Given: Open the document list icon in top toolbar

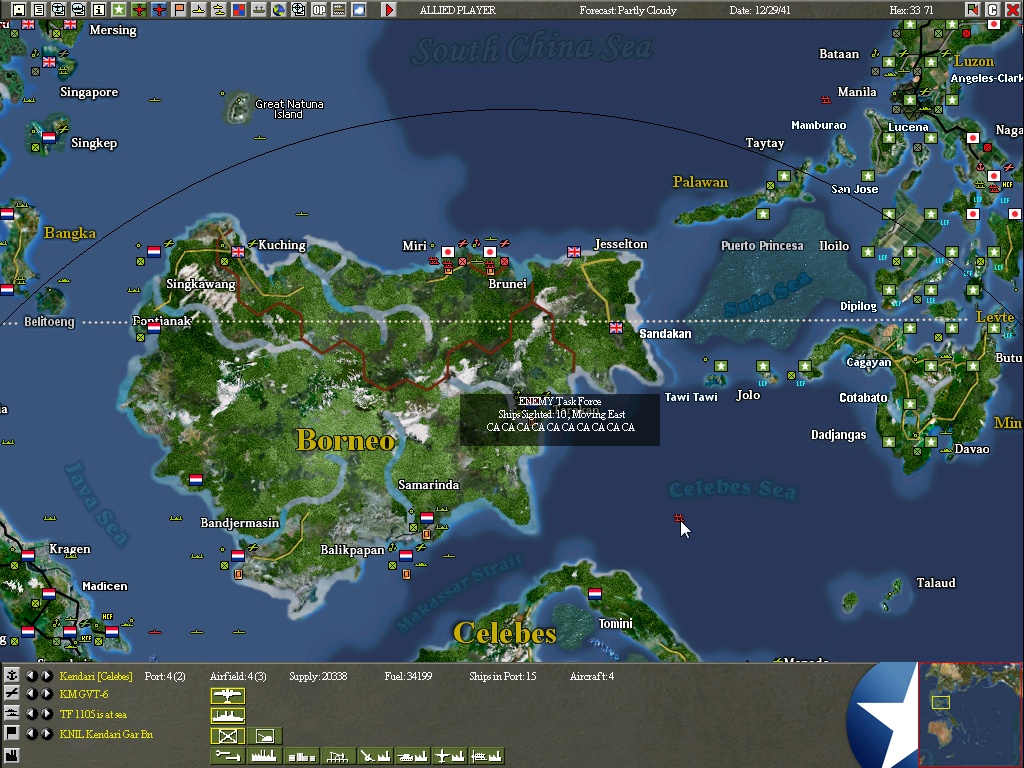Looking at the screenshot, I should coord(39,10).
